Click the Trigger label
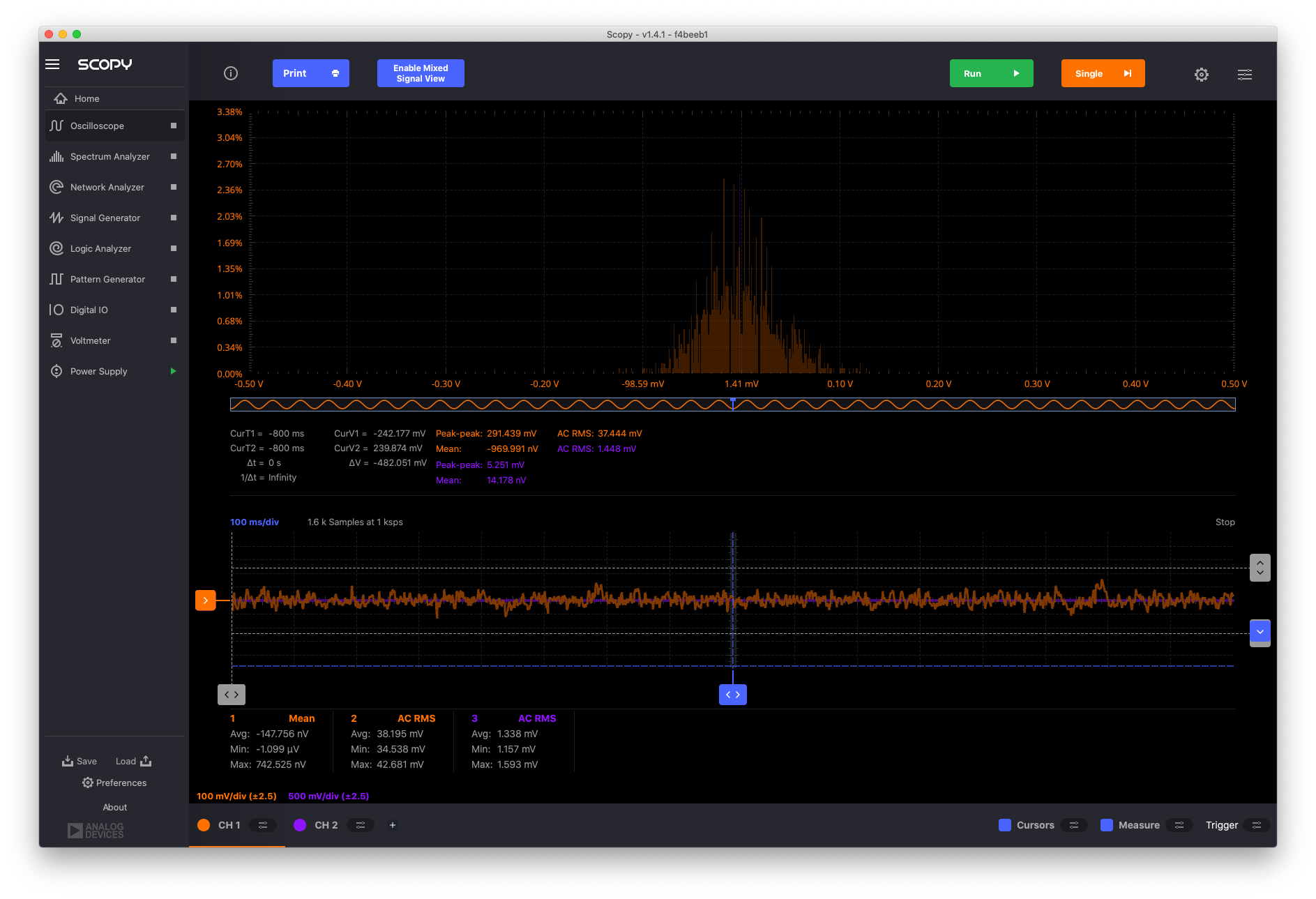 (x=1222, y=825)
